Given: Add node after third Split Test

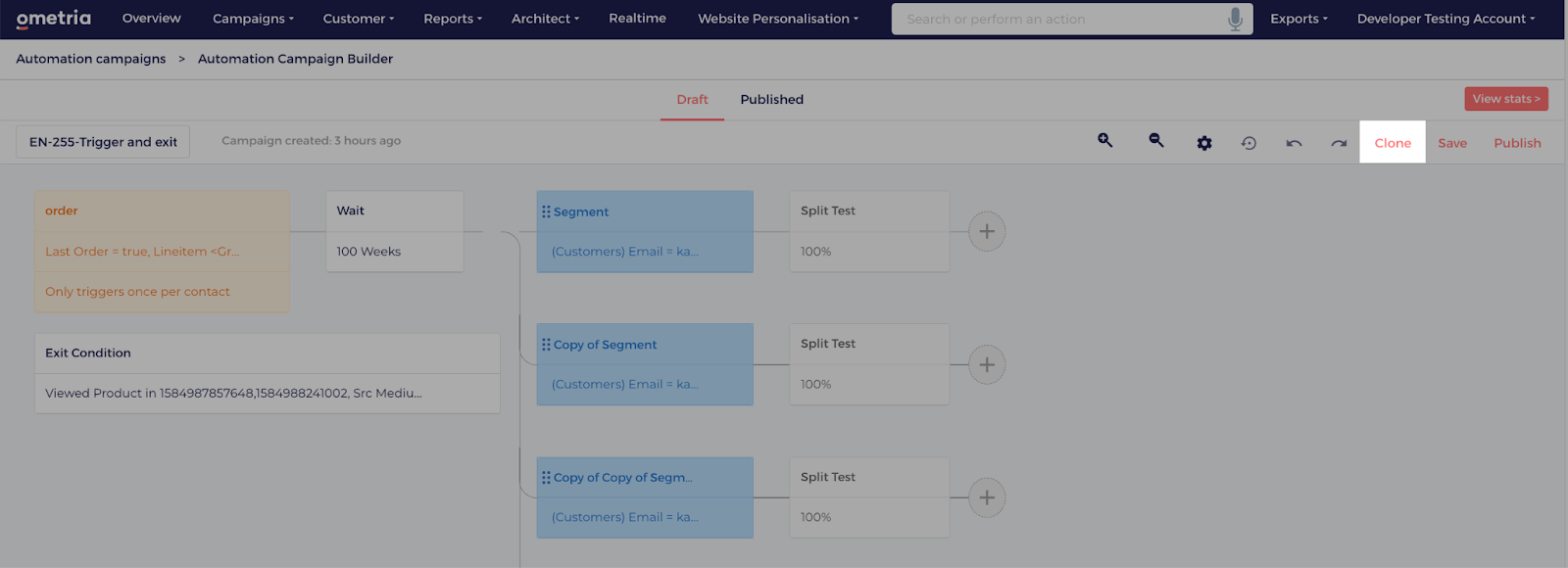Looking at the screenshot, I should click(987, 497).
